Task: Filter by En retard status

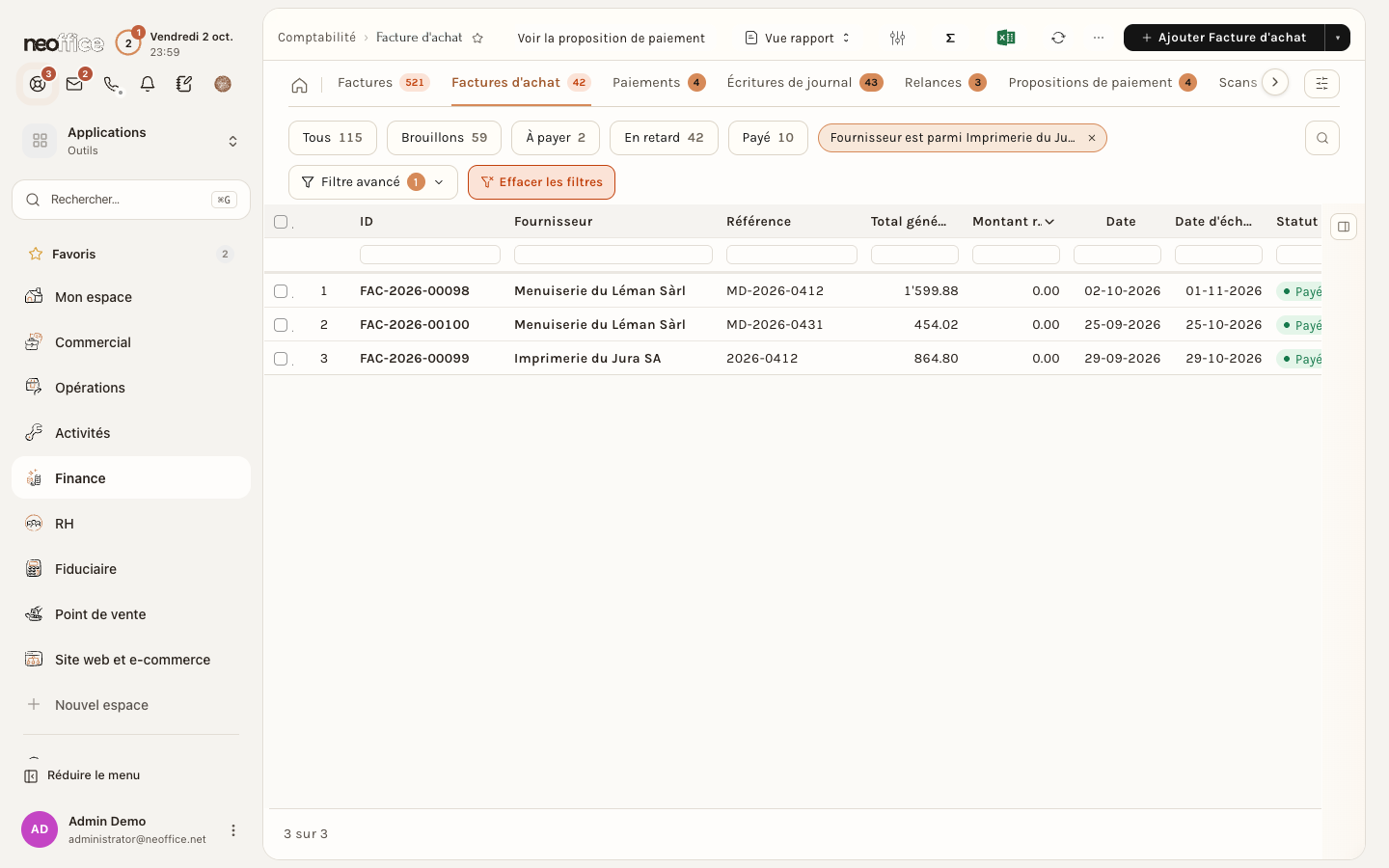Action: [x=664, y=138]
